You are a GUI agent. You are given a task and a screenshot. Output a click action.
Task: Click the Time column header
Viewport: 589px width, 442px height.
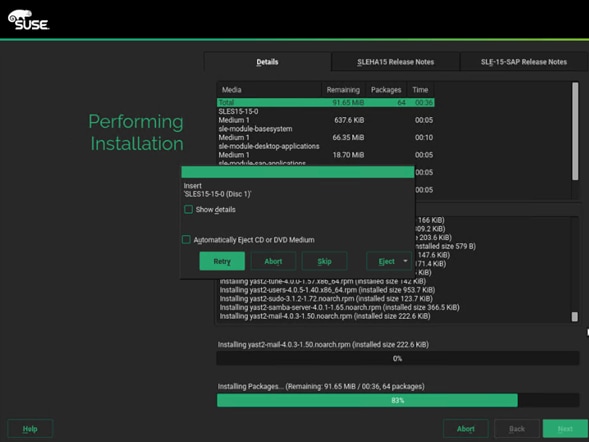420,90
